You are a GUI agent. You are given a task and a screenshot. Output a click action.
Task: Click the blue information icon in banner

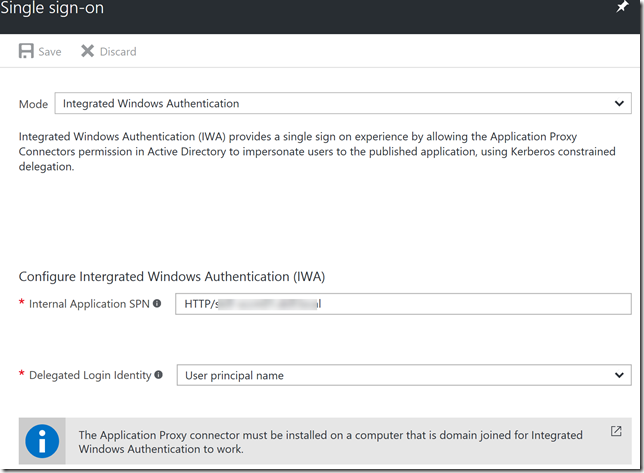point(44,441)
